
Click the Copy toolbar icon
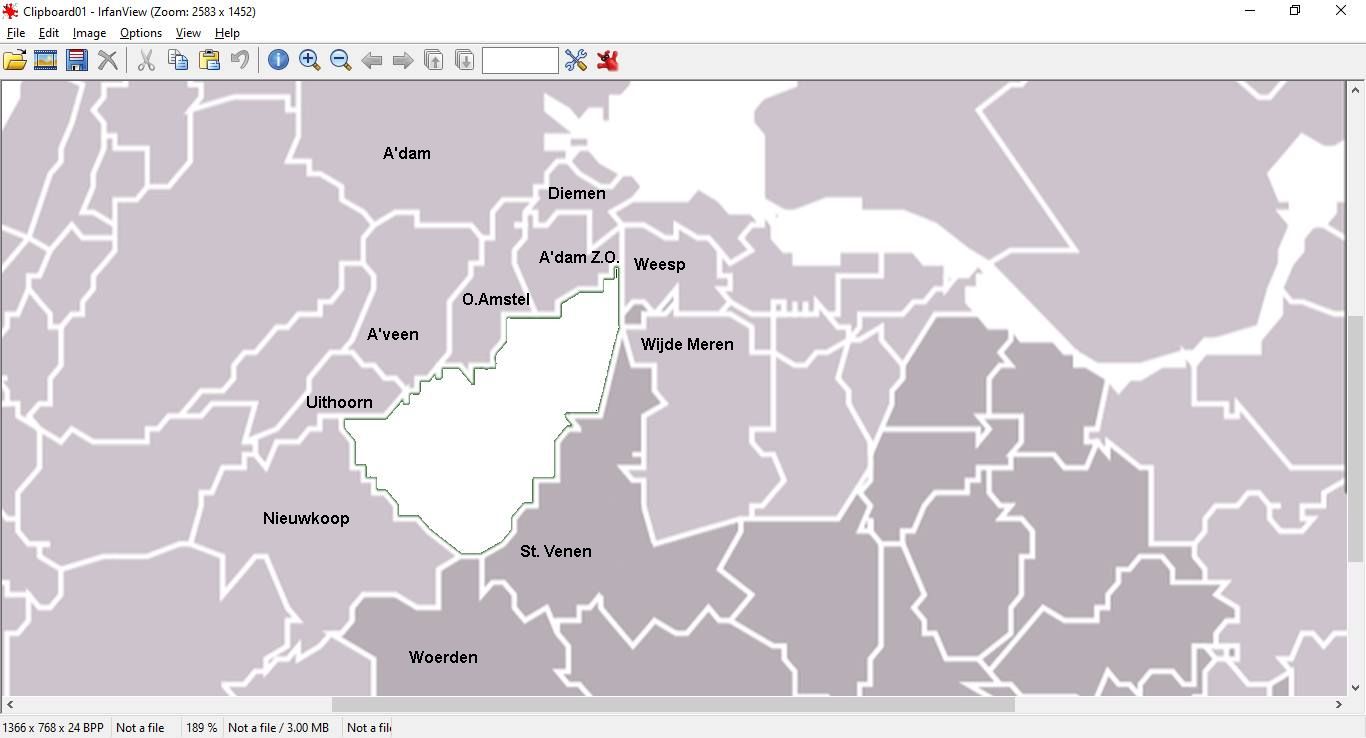(x=178, y=60)
